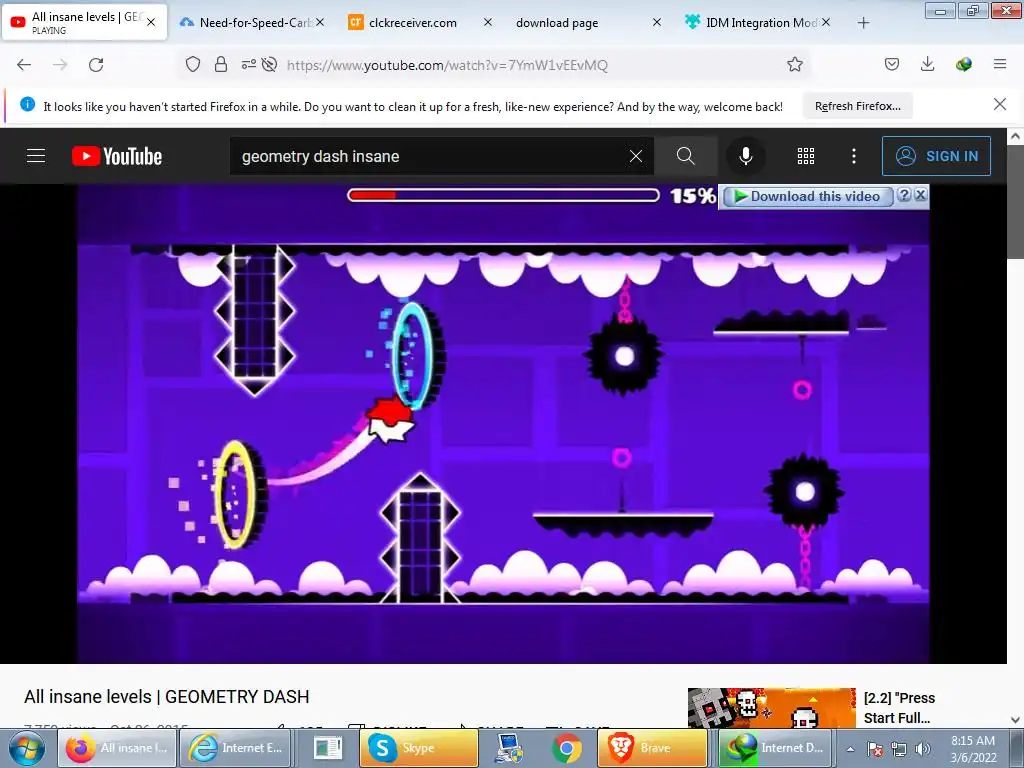The width and height of the screenshot is (1024, 768).
Task: Click Download this video IDM button
Action: (807, 196)
